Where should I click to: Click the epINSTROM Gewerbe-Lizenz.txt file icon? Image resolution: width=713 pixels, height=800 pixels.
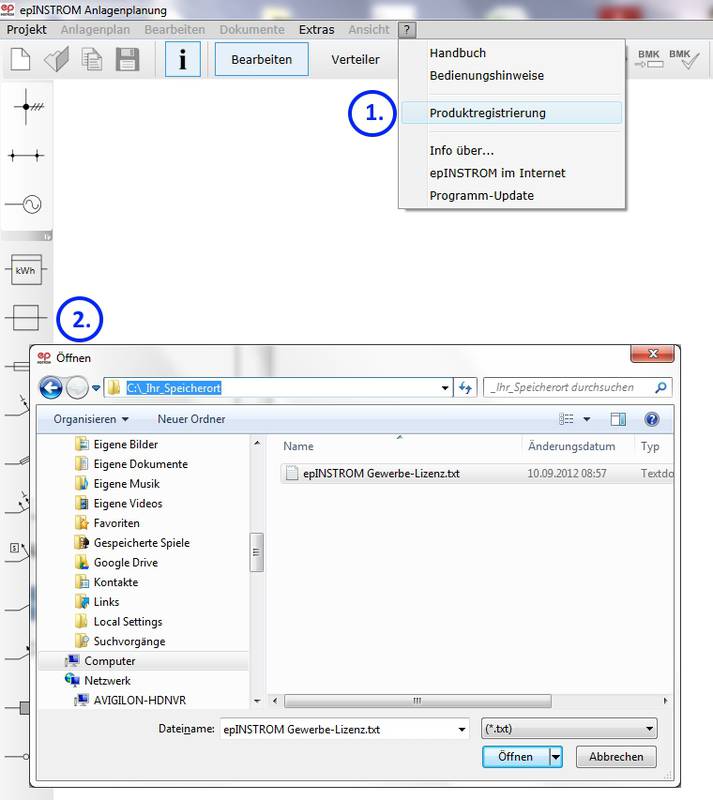pos(292,473)
